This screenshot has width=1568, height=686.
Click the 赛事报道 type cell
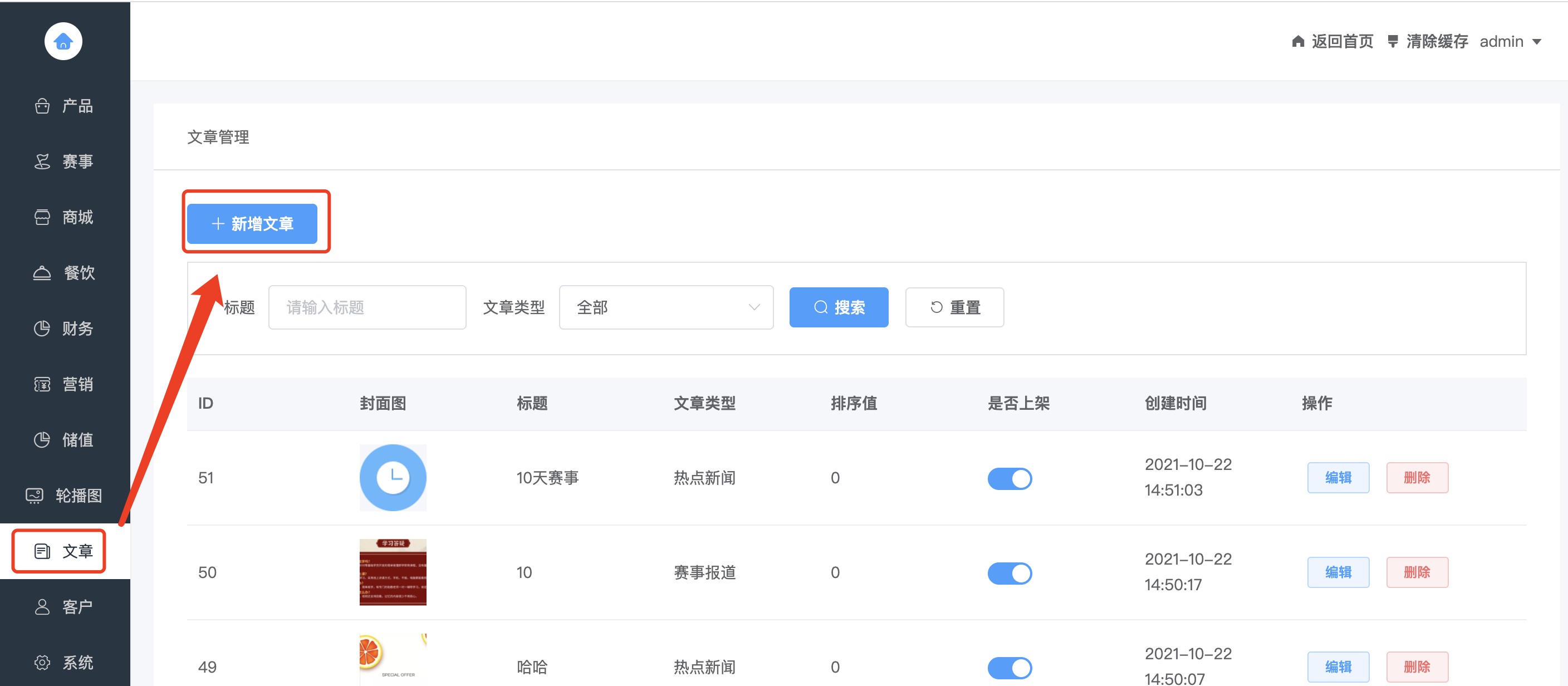tap(705, 572)
